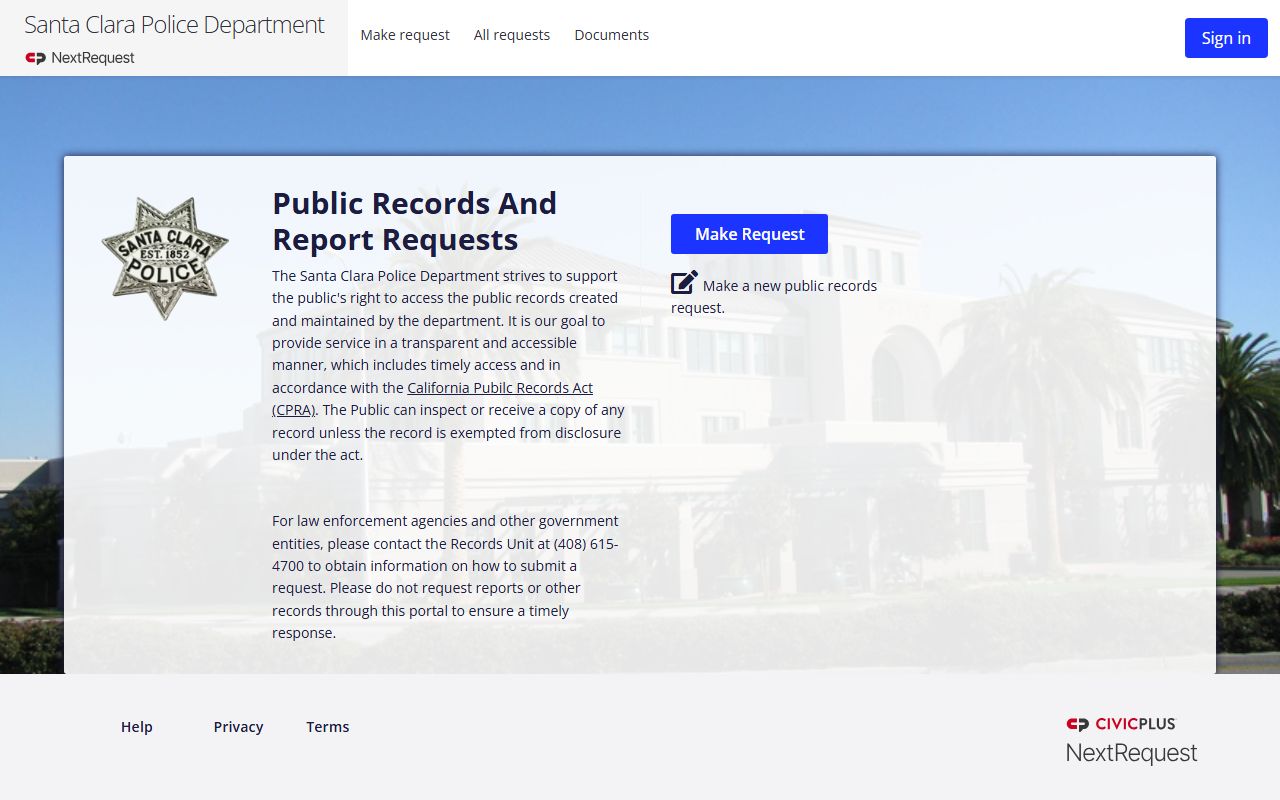This screenshot has height=800, width=1280.
Task: Click the CivicPlus NextRequest footer logo
Action: (x=1131, y=740)
